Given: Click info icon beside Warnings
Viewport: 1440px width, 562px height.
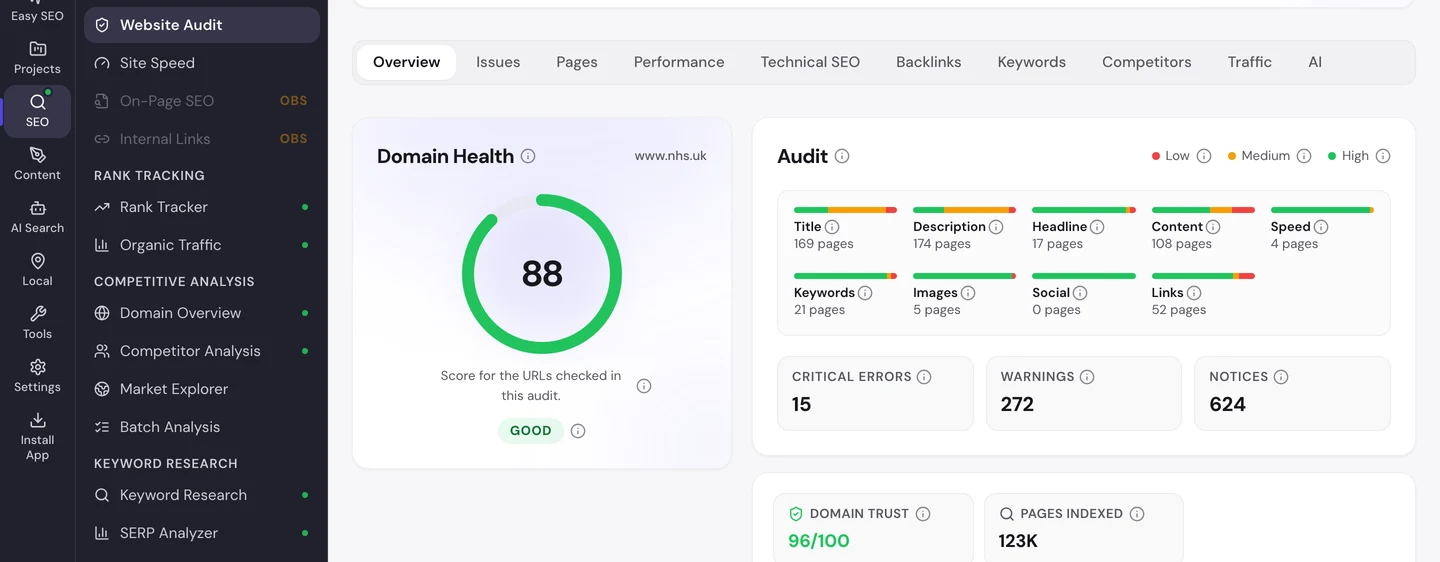Looking at the screenshot, I should point(1087,377).
